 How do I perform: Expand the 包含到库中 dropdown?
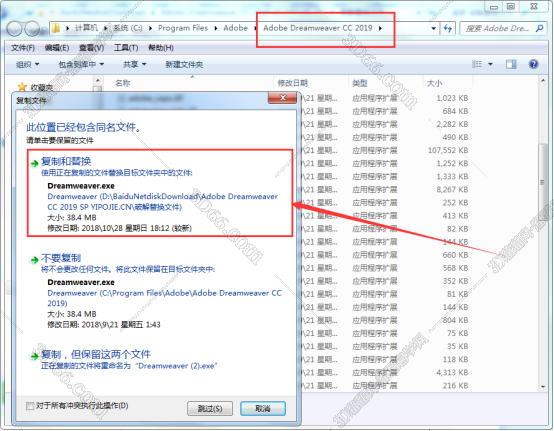[81, 64]
